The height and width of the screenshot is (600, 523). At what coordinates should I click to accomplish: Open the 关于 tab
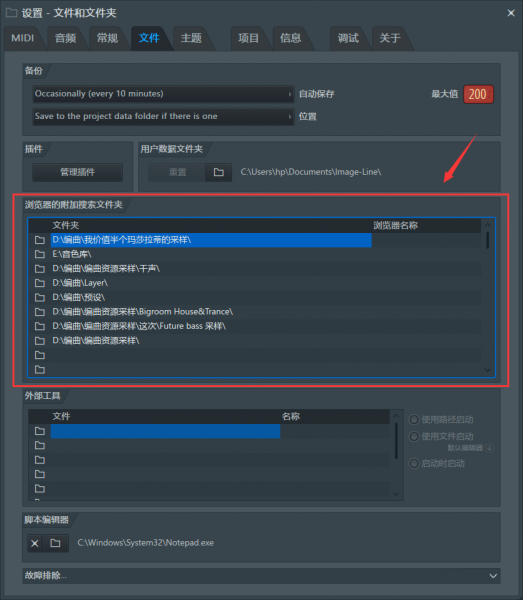pos(390,38)
